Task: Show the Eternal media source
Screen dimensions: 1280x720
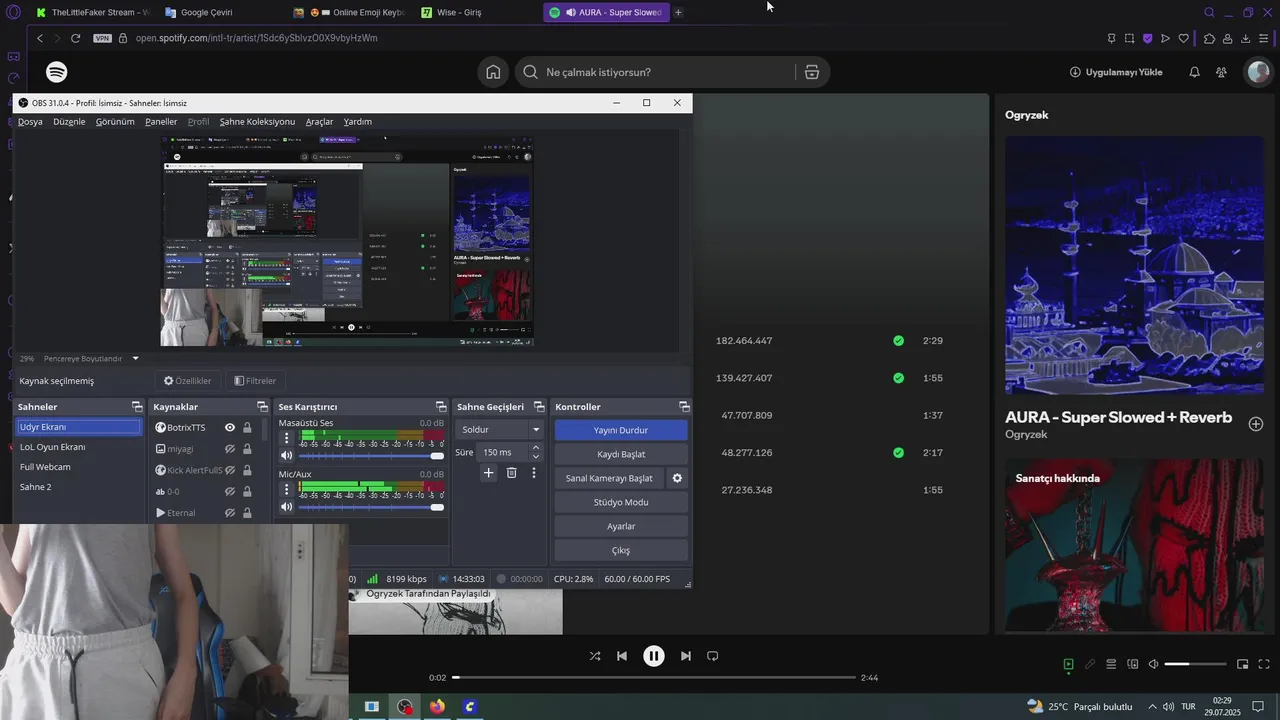Action: point(230,513)
